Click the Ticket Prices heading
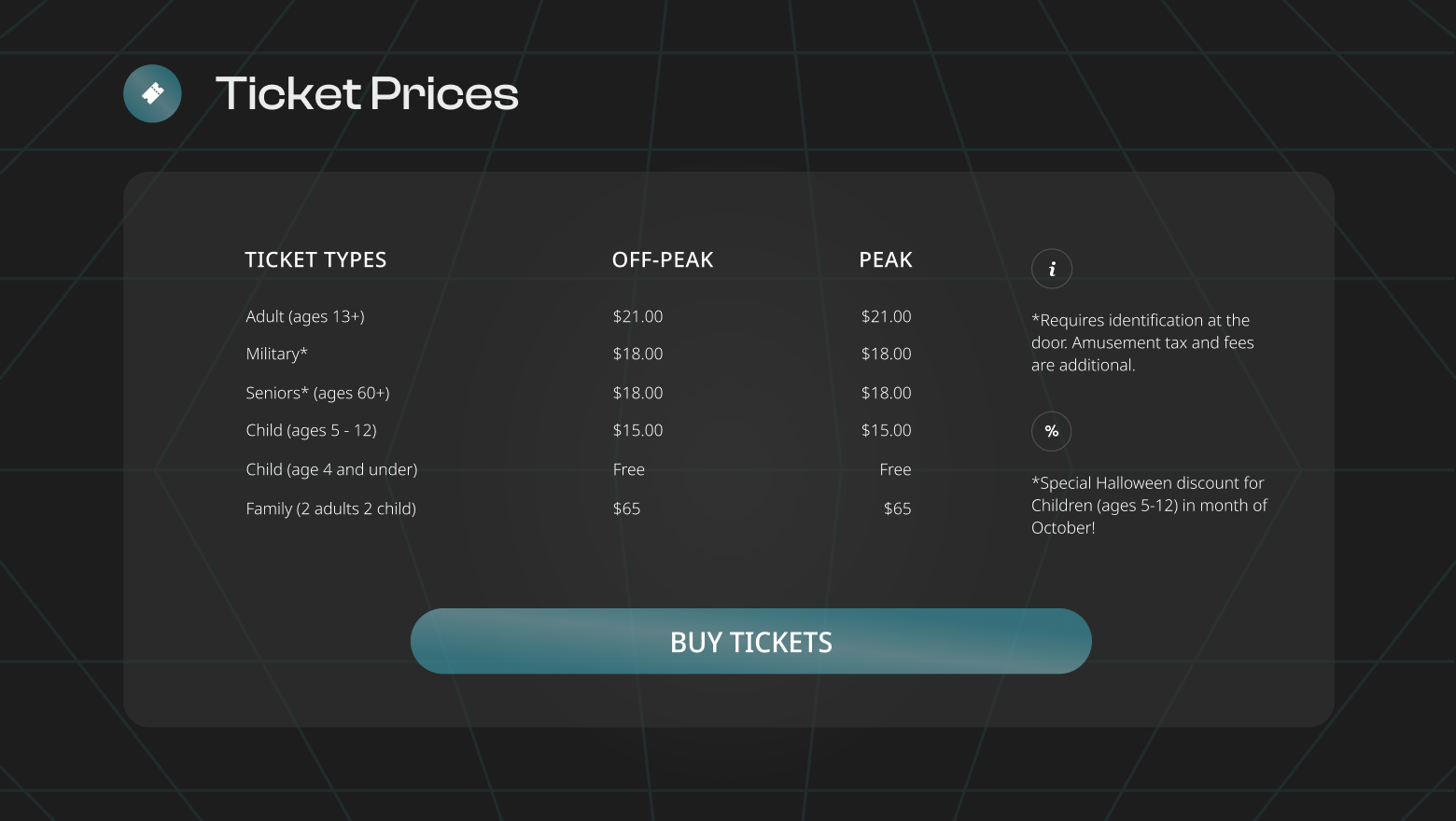 (x=367, y=93)
